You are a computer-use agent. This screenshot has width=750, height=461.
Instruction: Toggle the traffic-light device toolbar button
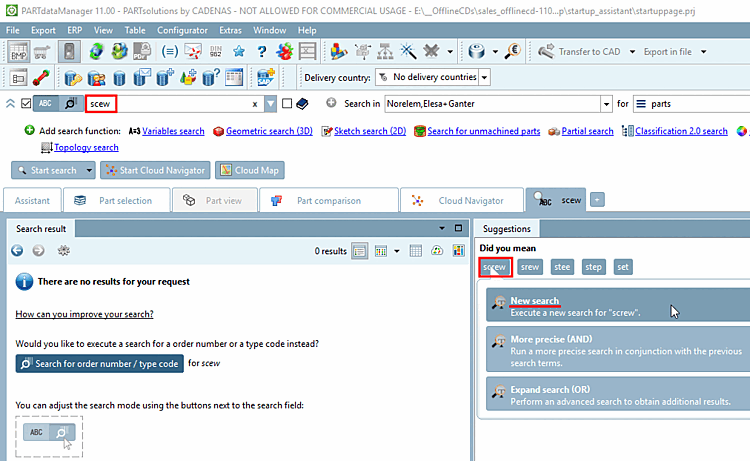69,51
